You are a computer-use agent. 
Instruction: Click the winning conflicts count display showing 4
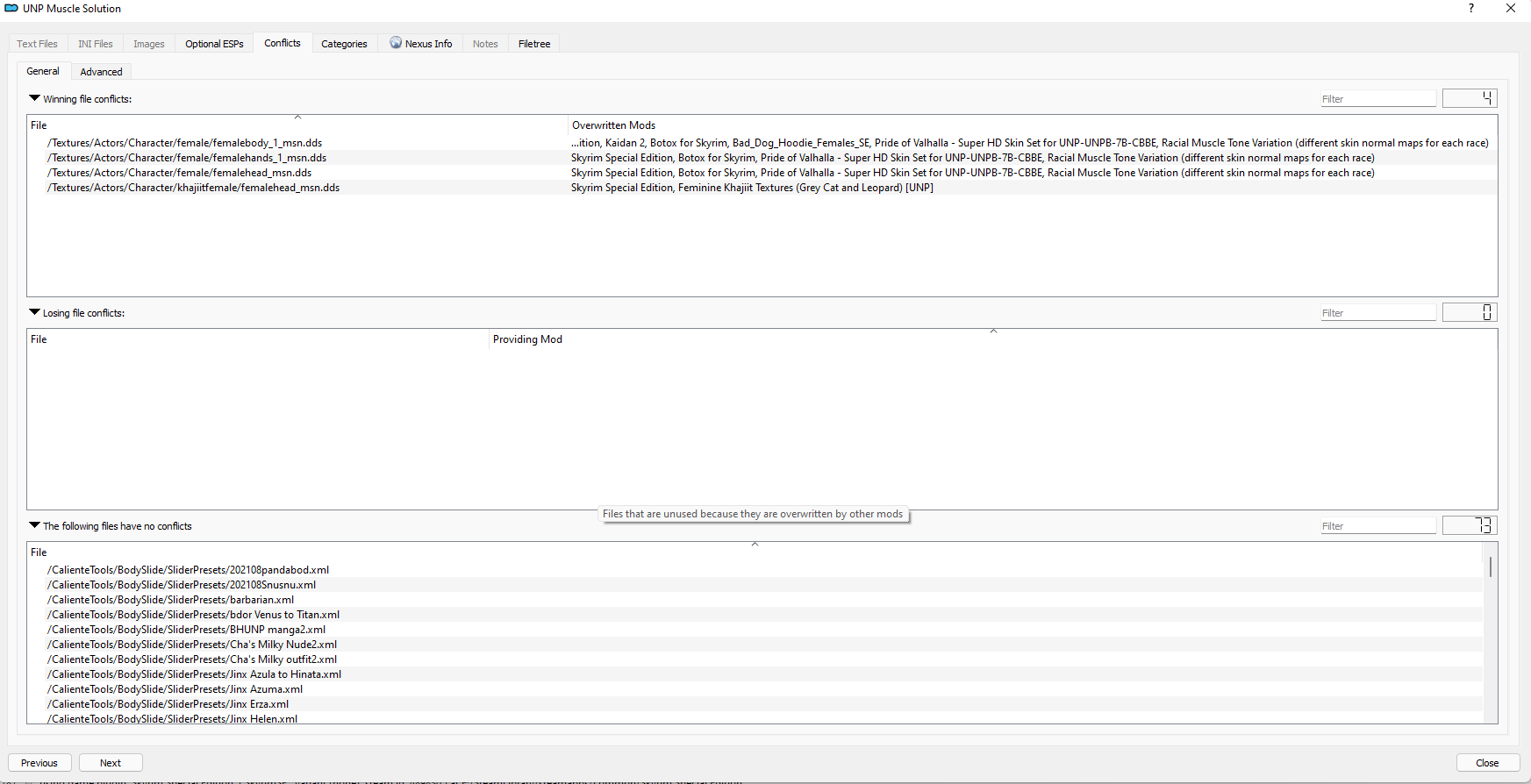pyautogui.click(x=1470, y=98)
